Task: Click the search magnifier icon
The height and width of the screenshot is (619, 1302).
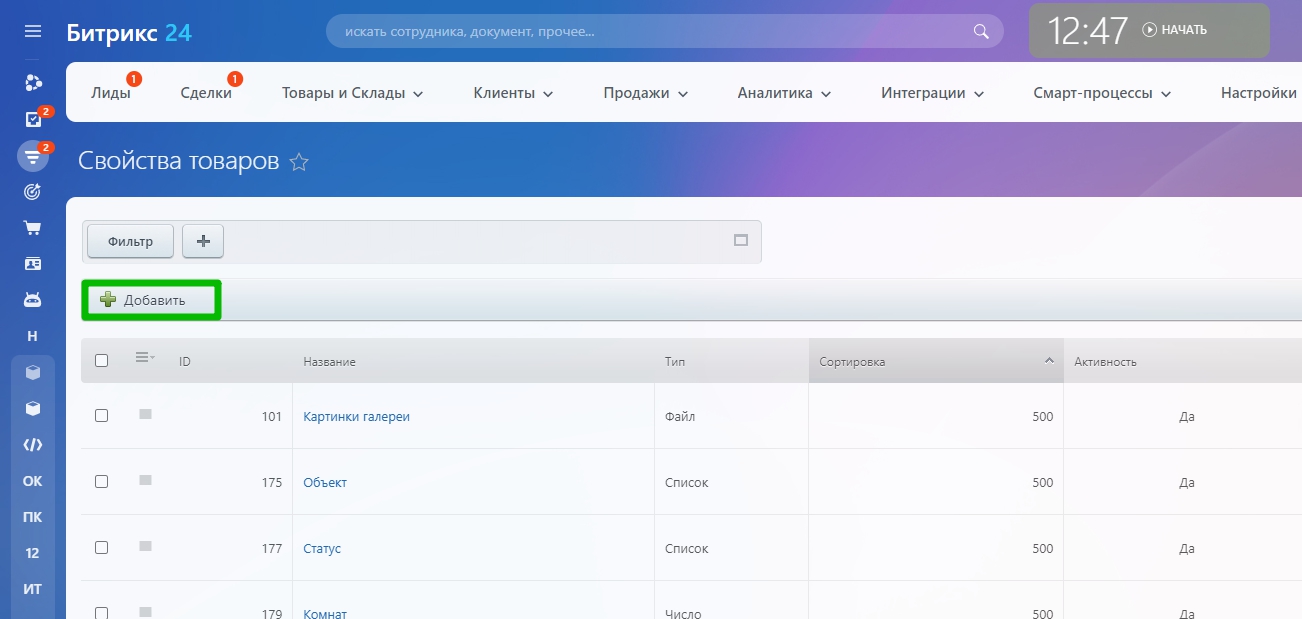Action: tap(981, 31)
